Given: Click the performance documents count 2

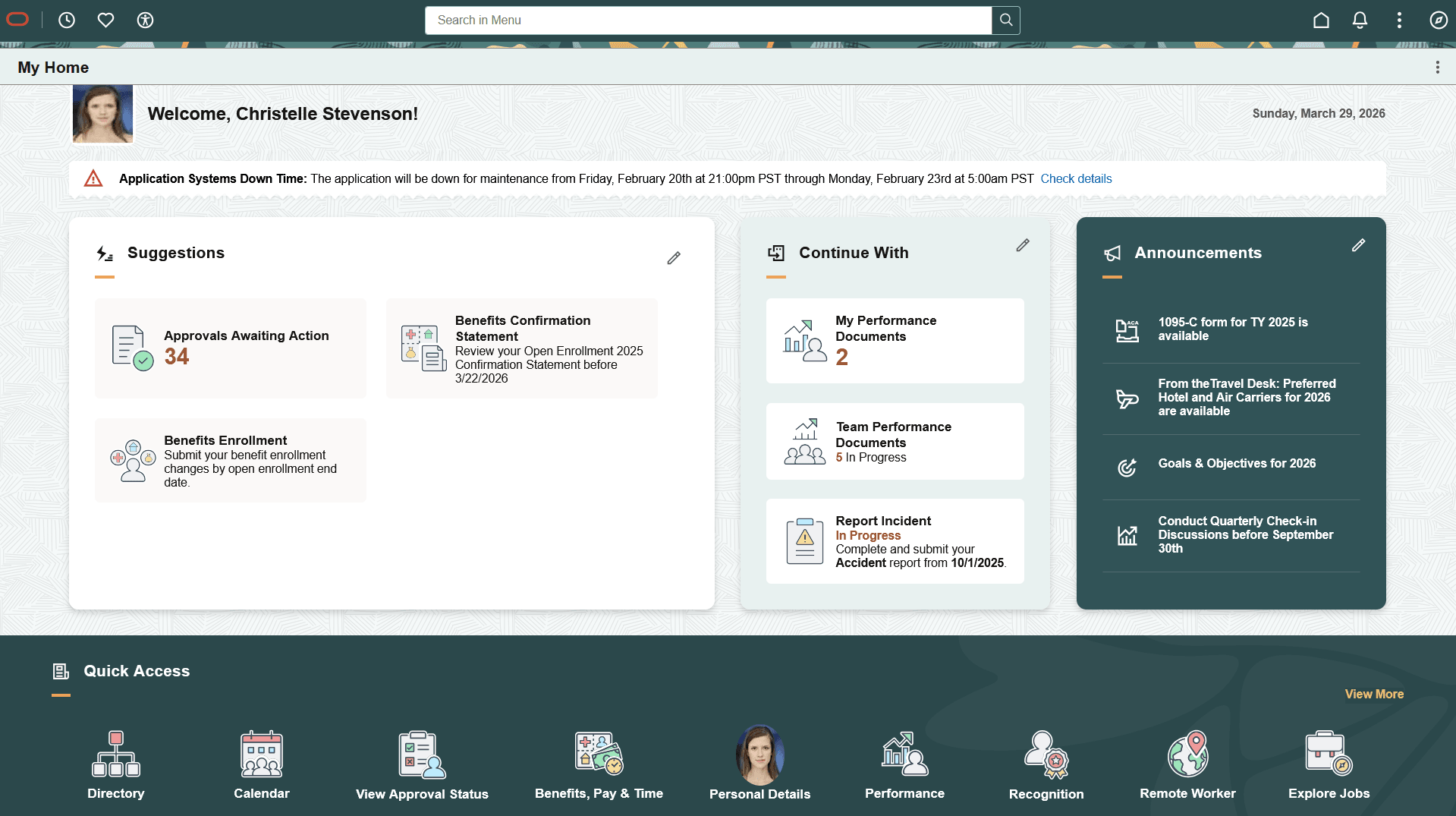Looking at the screenshot, I should click(842, 358).
